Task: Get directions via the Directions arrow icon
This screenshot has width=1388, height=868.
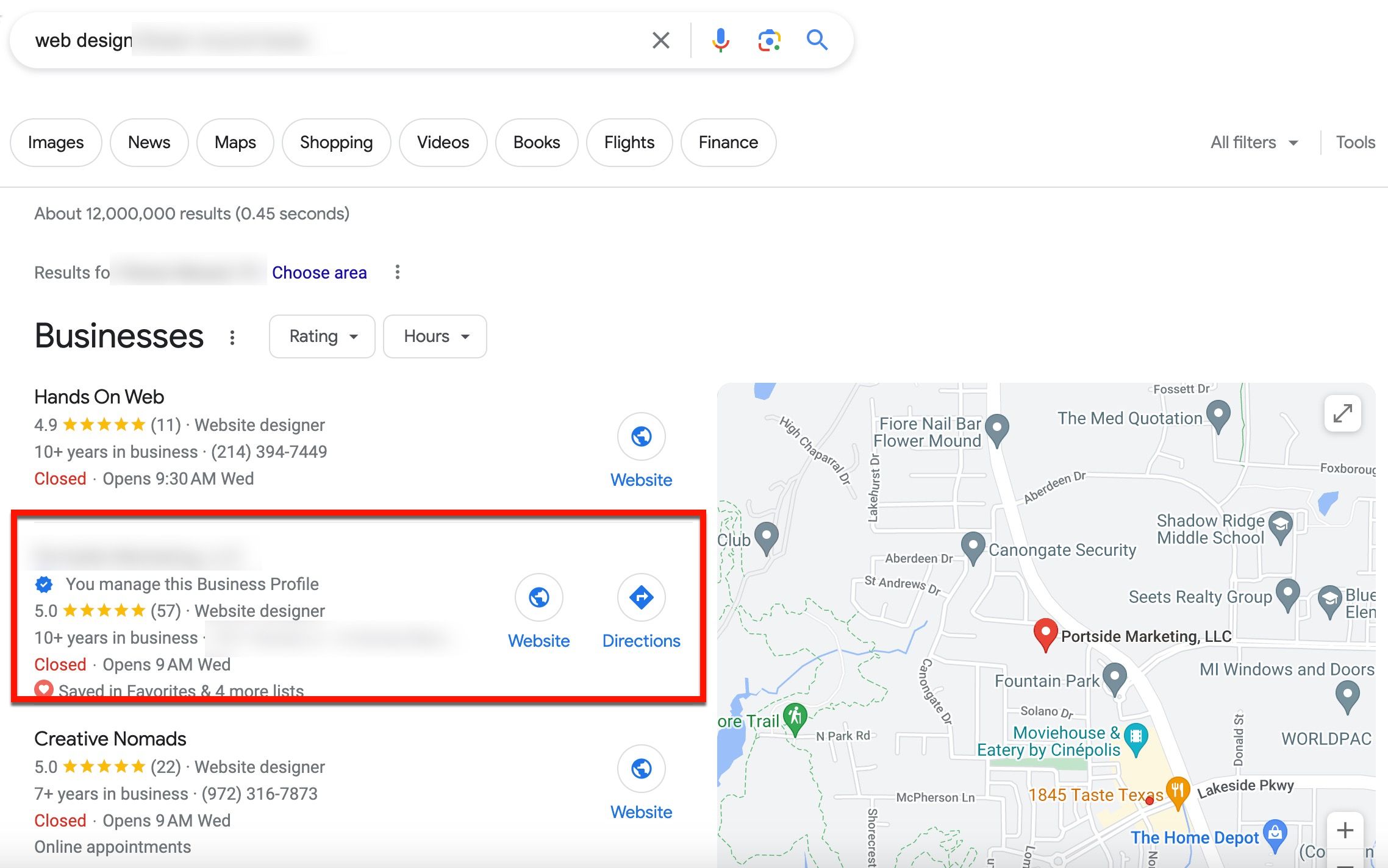Action: [x=641, y=597]
